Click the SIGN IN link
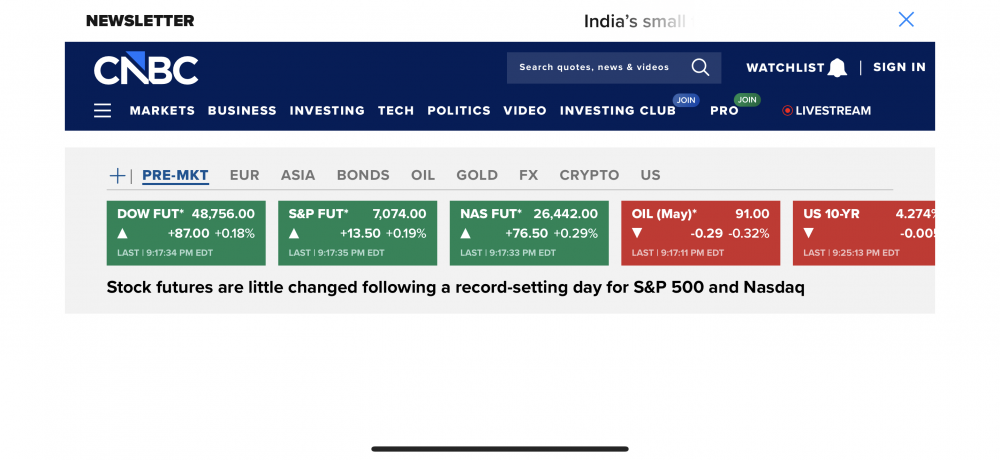This screenshot has height=460, width=1000. coord(899,67)
